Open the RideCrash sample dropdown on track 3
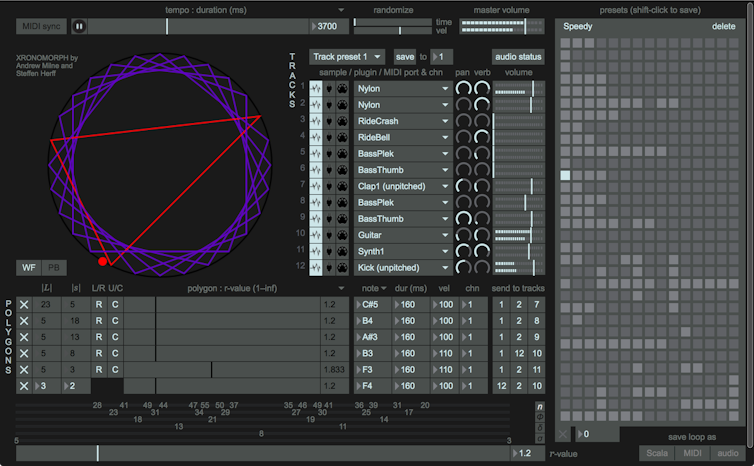 (x=403, y=121)
